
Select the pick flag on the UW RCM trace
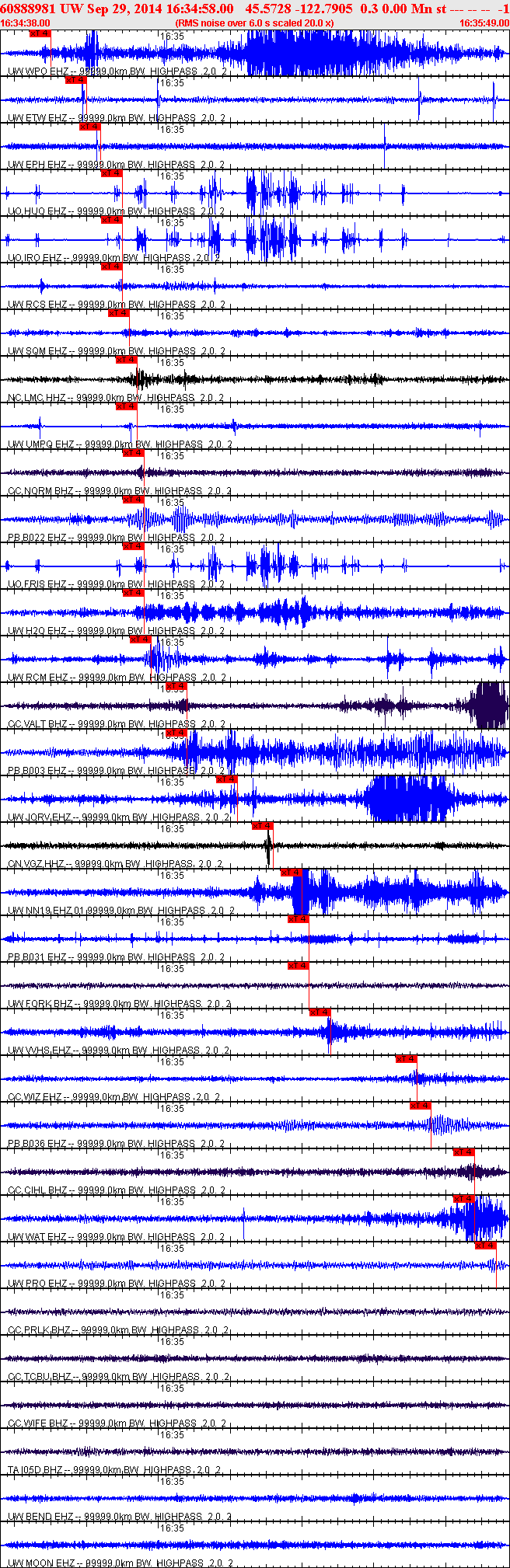coord(141,639)
